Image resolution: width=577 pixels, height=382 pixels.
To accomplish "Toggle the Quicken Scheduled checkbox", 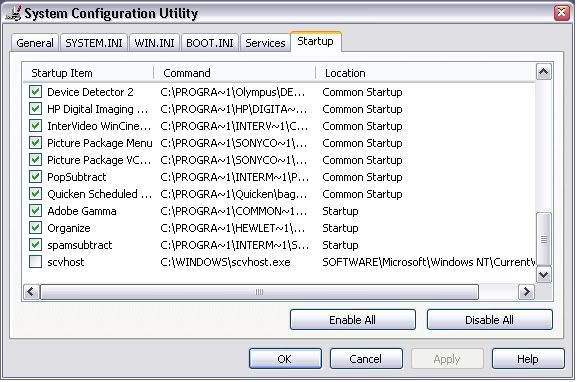I will [x=35, y=194].
